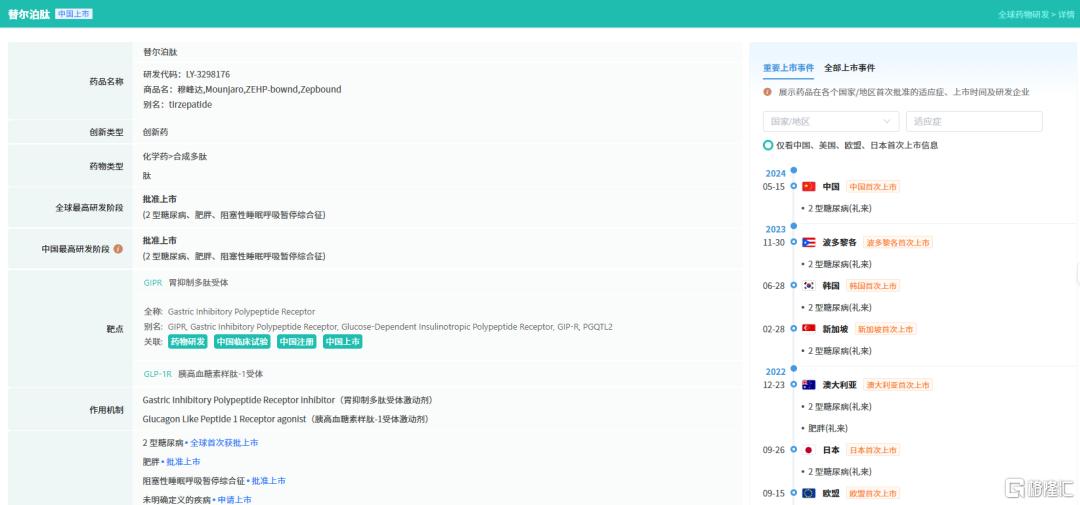
Task: Select the 重要上市事件 tab
Action: [x=788, y=68]
